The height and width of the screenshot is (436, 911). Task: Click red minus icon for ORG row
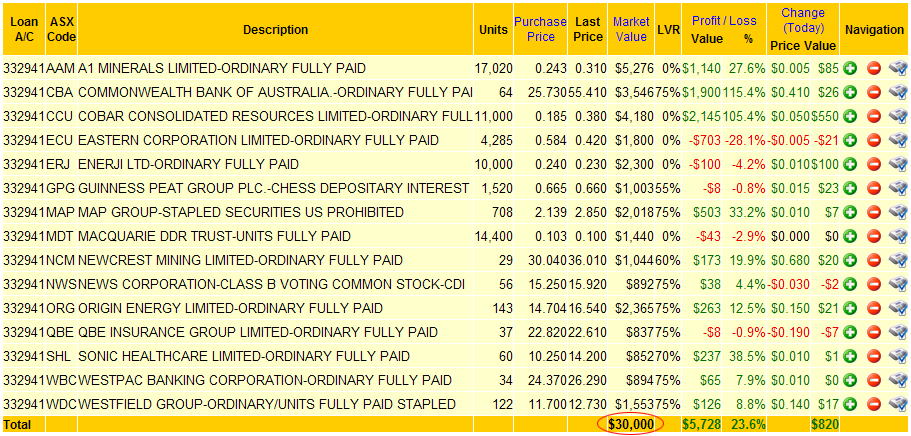point(873,309)
